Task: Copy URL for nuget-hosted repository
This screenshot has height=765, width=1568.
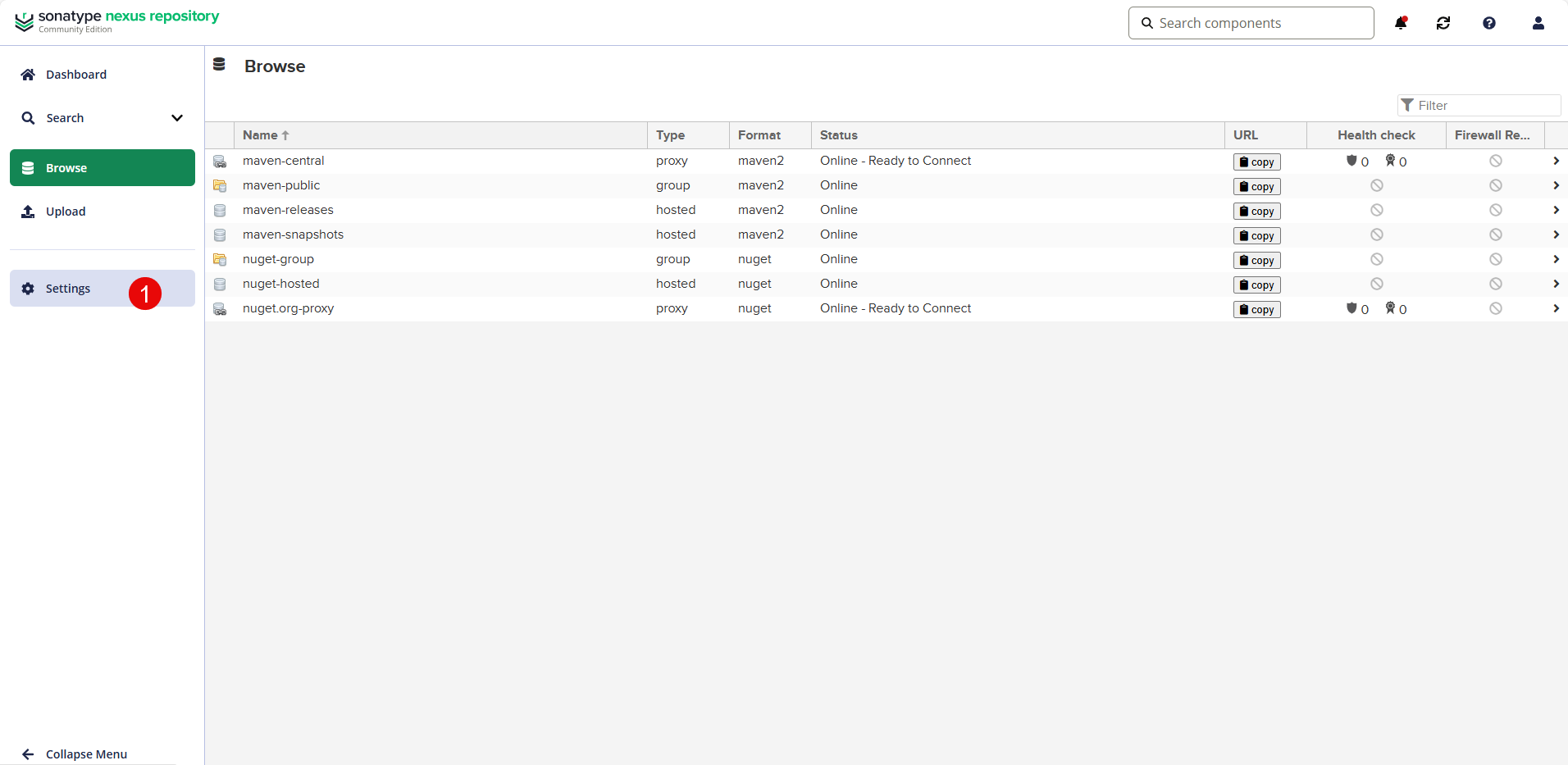Action: [1256, 285]
